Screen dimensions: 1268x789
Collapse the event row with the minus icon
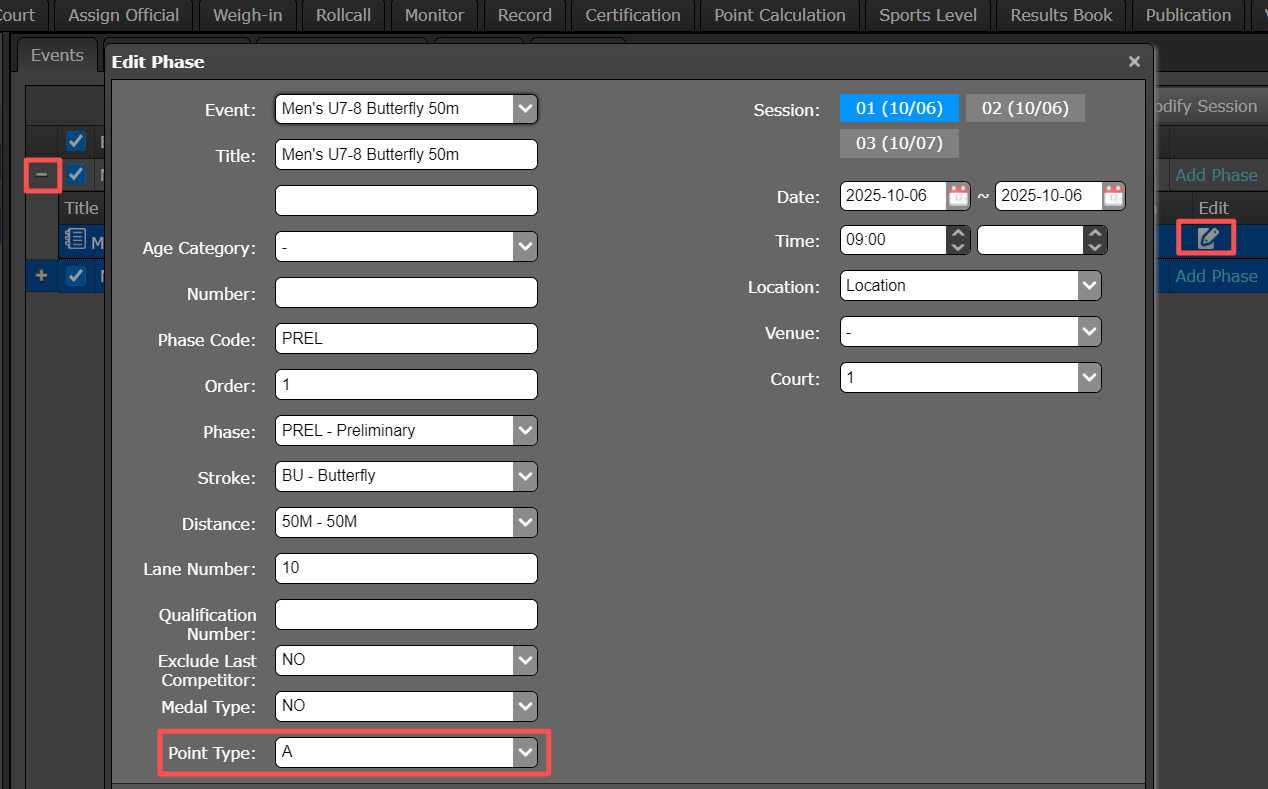(x=42, y=175)
